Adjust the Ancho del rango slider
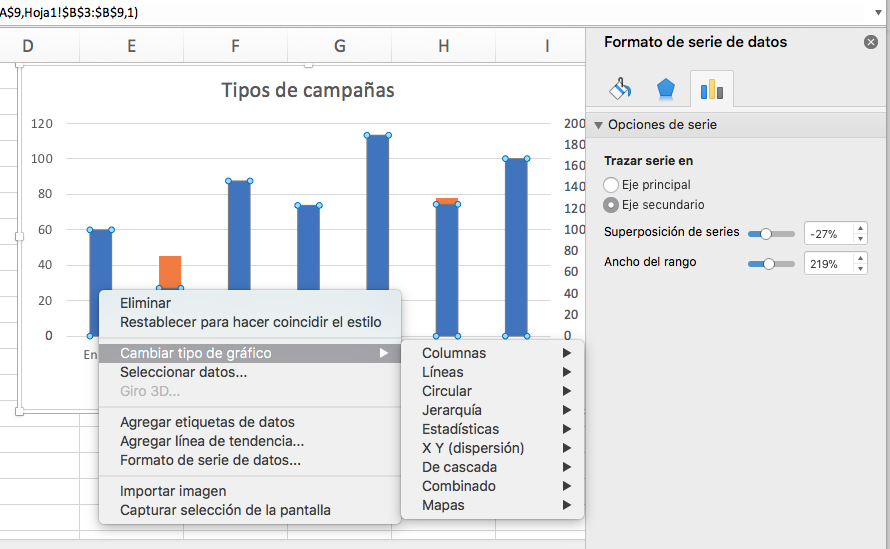Image resolution: width=890 pixels, height=549 pixels. (771, 264)
